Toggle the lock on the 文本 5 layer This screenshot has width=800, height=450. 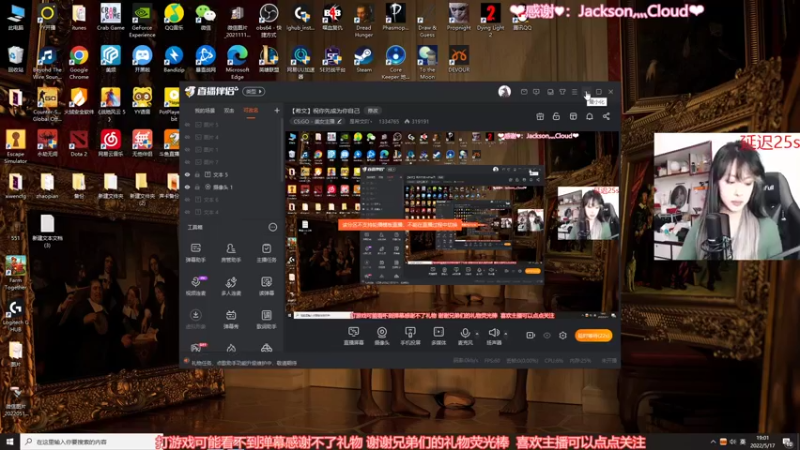pos(197,174)
